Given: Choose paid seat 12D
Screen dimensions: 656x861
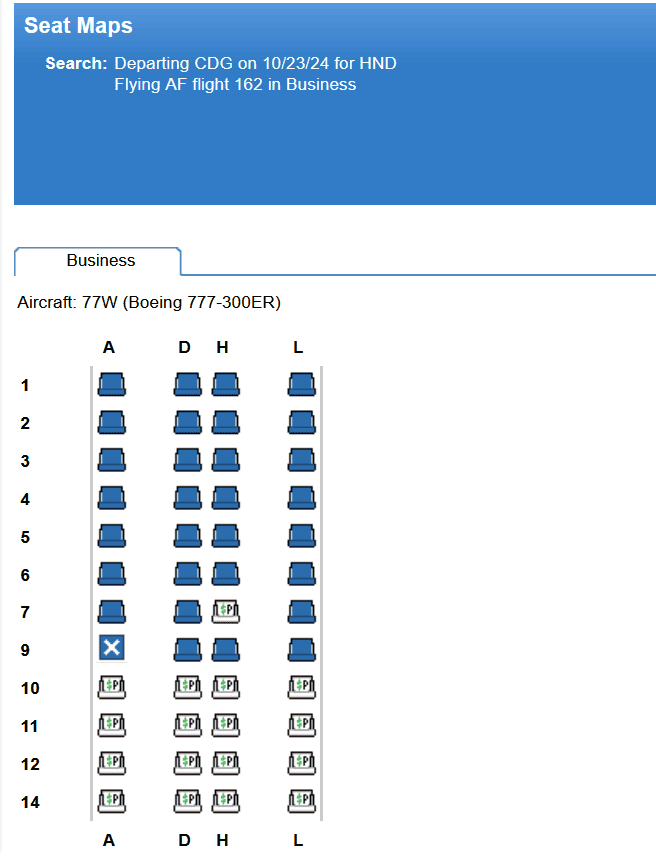Looking at the screenshot, I should 187,763.
